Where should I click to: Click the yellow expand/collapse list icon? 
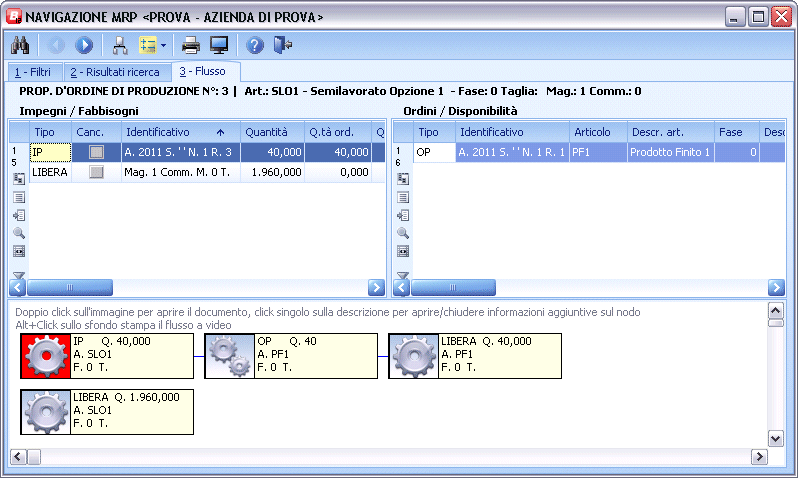[x=148, y=45]
